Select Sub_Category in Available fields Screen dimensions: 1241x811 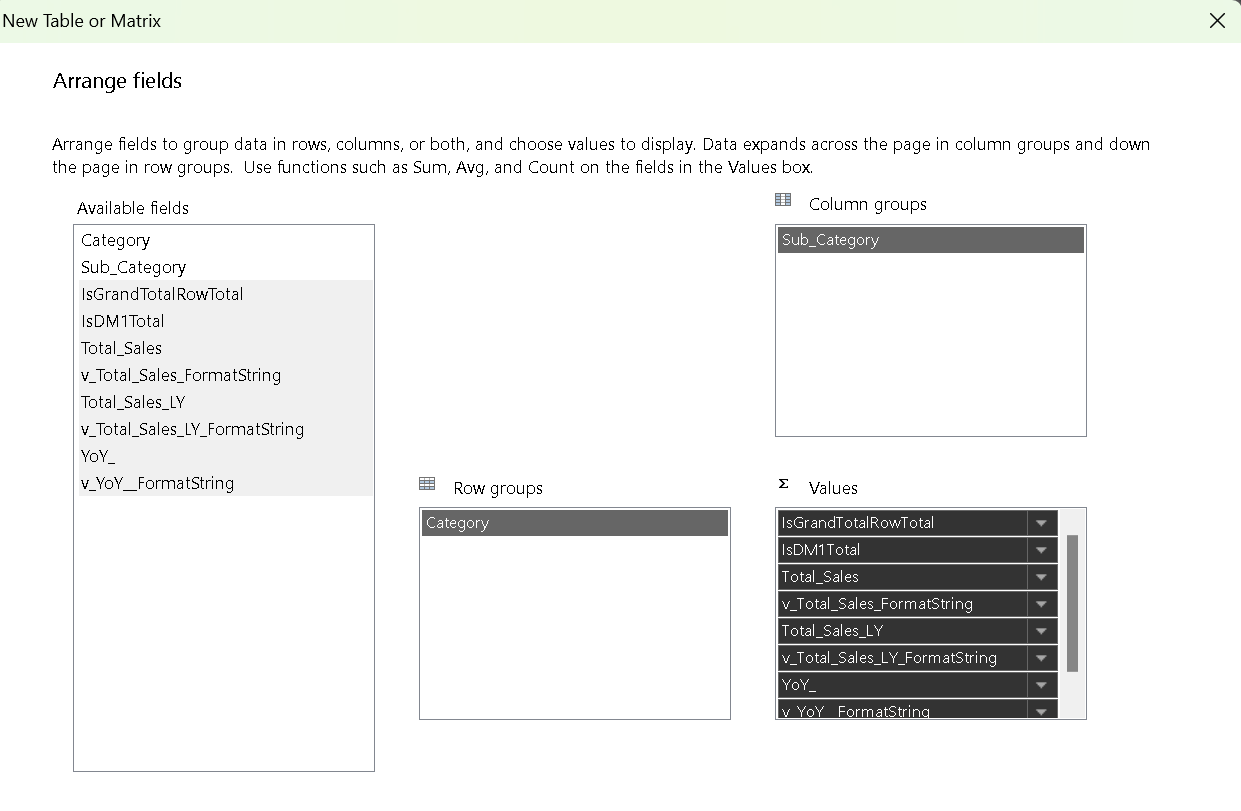(x=134, y=268)
